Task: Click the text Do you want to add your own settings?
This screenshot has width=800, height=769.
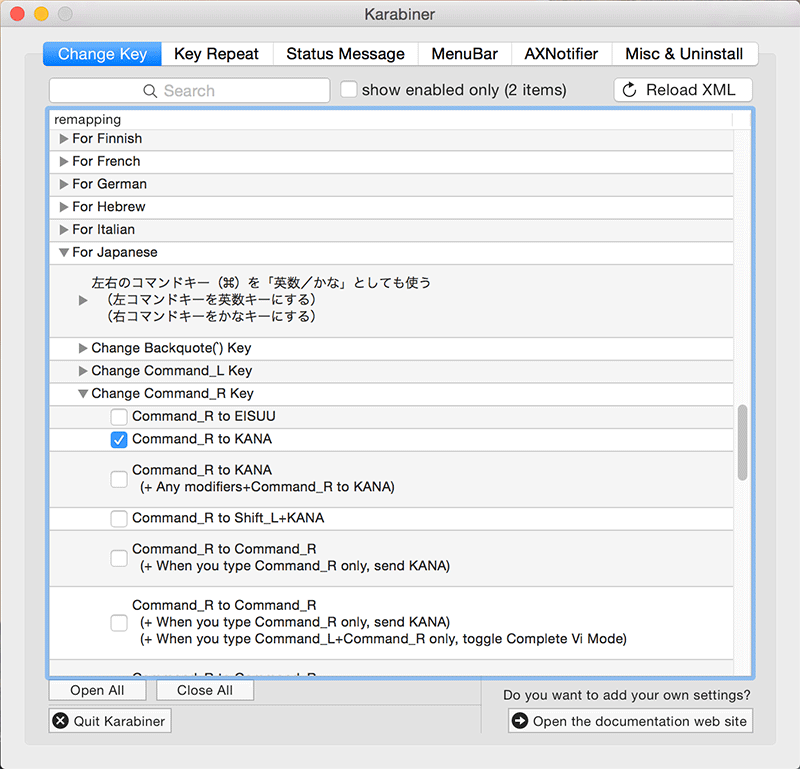Action: (x=627, y=695)
